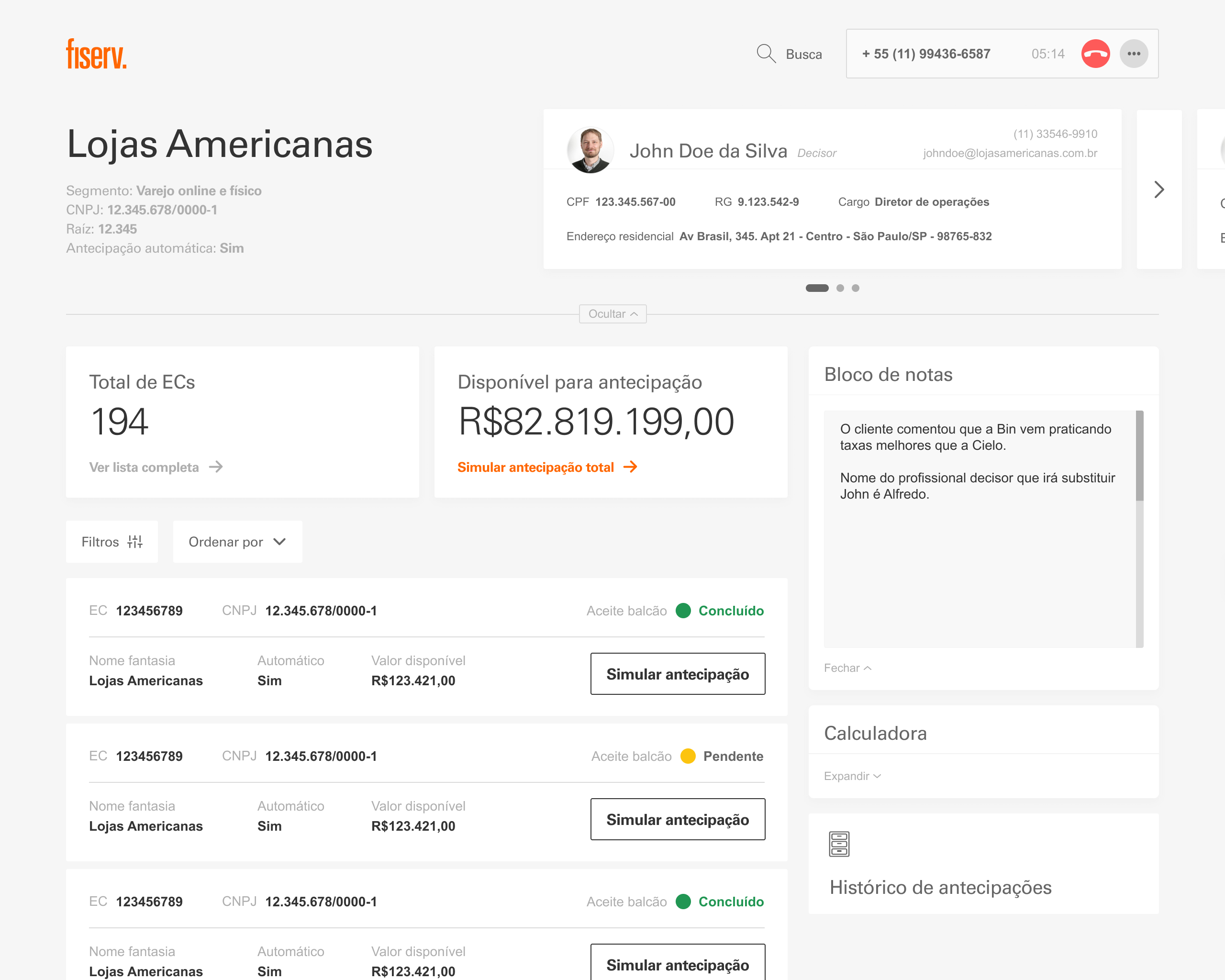1225x980 pixels.
Task: Click Cargo Diretor de operações text
Action: 913,202
